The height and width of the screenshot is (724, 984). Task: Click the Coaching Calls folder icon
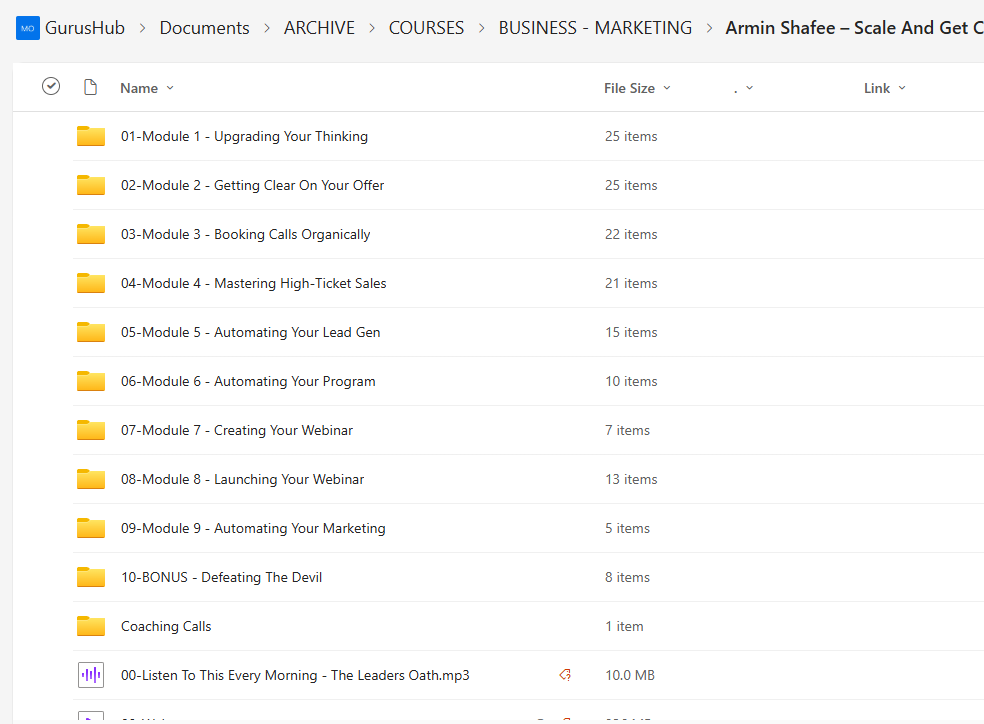tap(91, 627)
